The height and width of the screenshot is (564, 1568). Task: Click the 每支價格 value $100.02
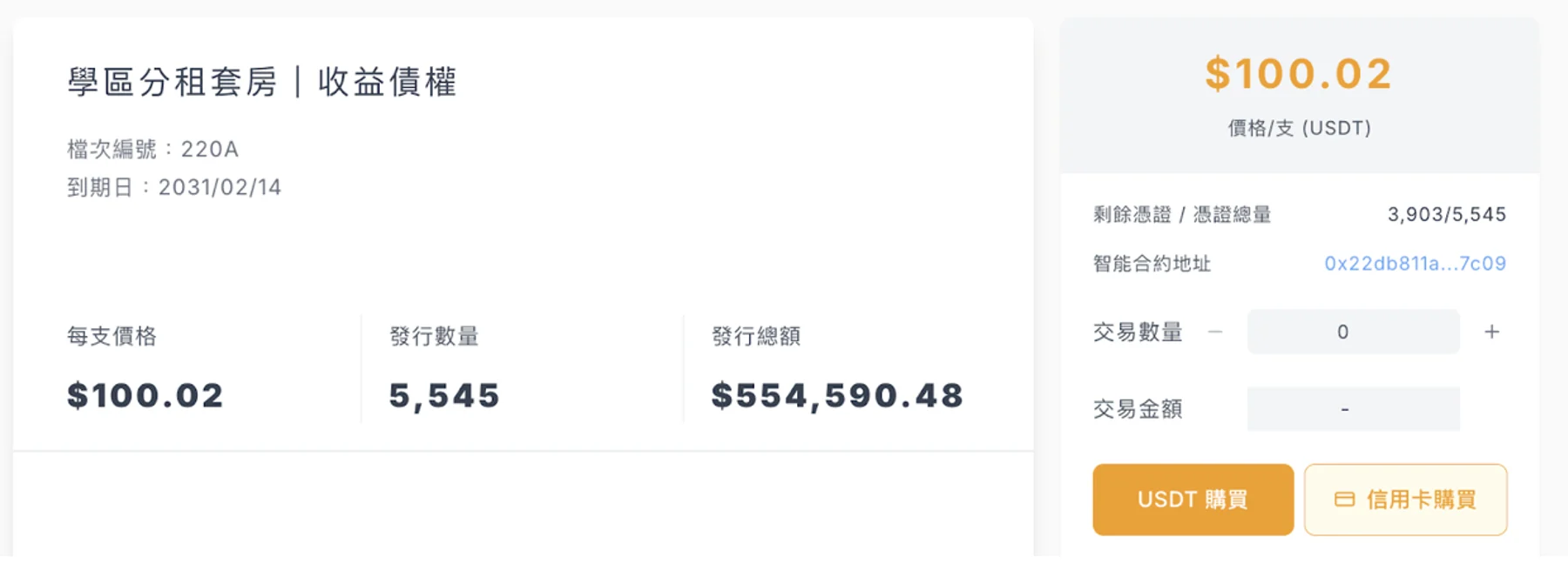pyautogui.click(x=145, y=396)
